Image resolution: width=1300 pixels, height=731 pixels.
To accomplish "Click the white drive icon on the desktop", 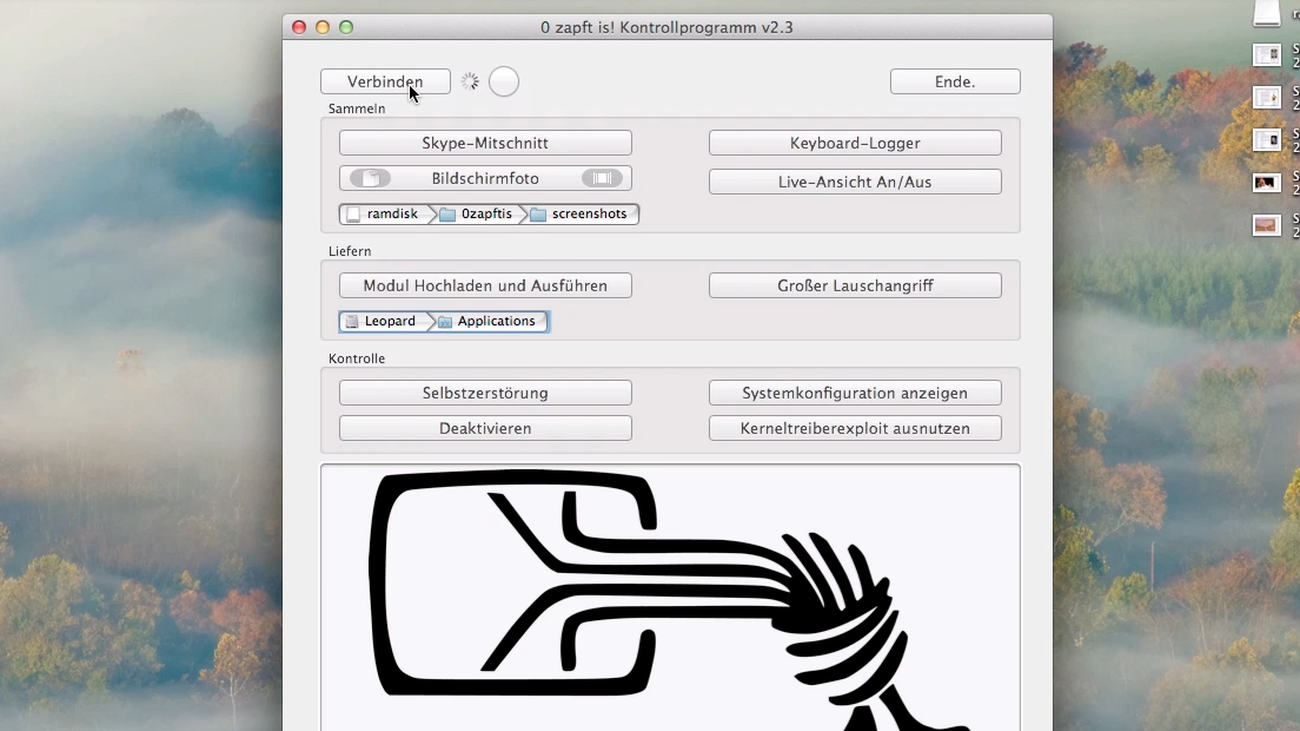I will tap(1267, 12).
